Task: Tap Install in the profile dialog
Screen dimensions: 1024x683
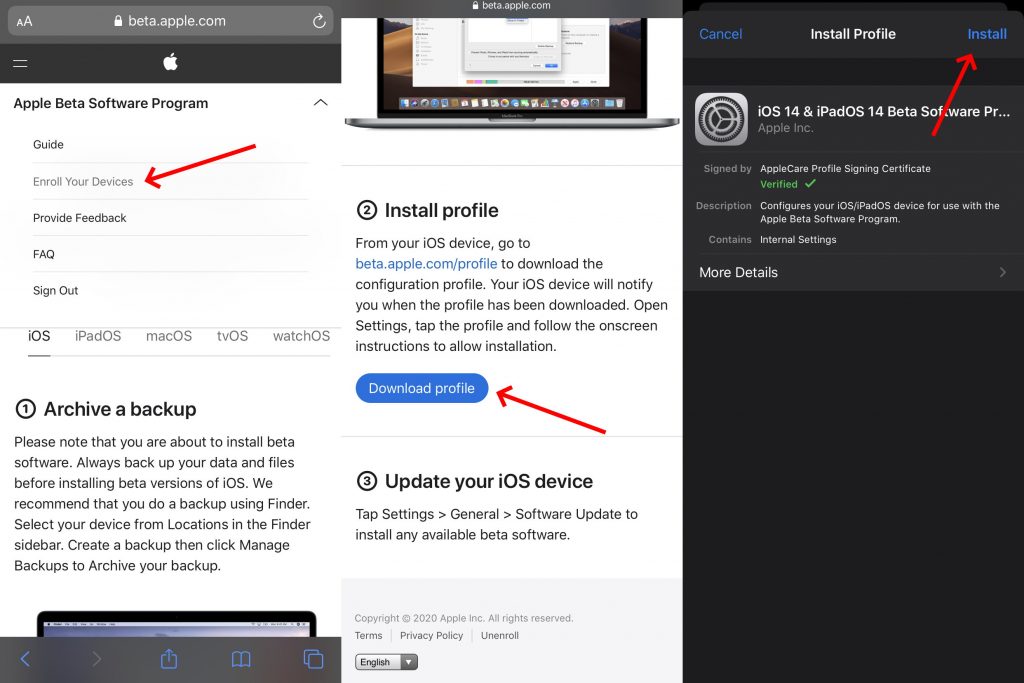Action: pyautogui.click(x=987, y=34)
